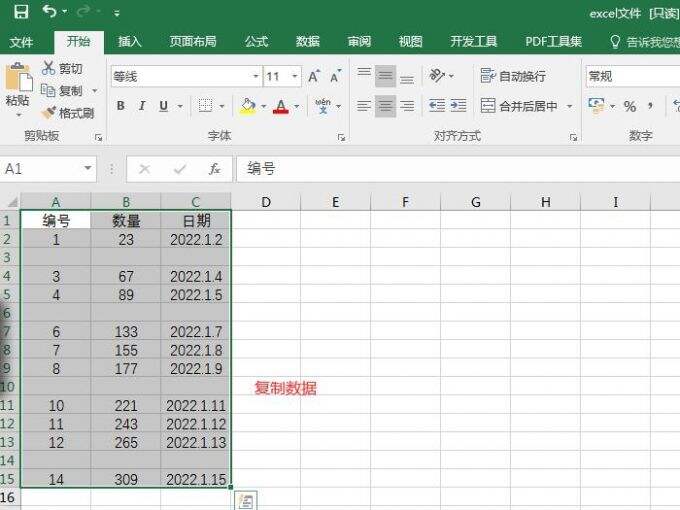Click the Merge and Center (合并后居中) button
Screen dimensions: 680x510
coord(520,106)
